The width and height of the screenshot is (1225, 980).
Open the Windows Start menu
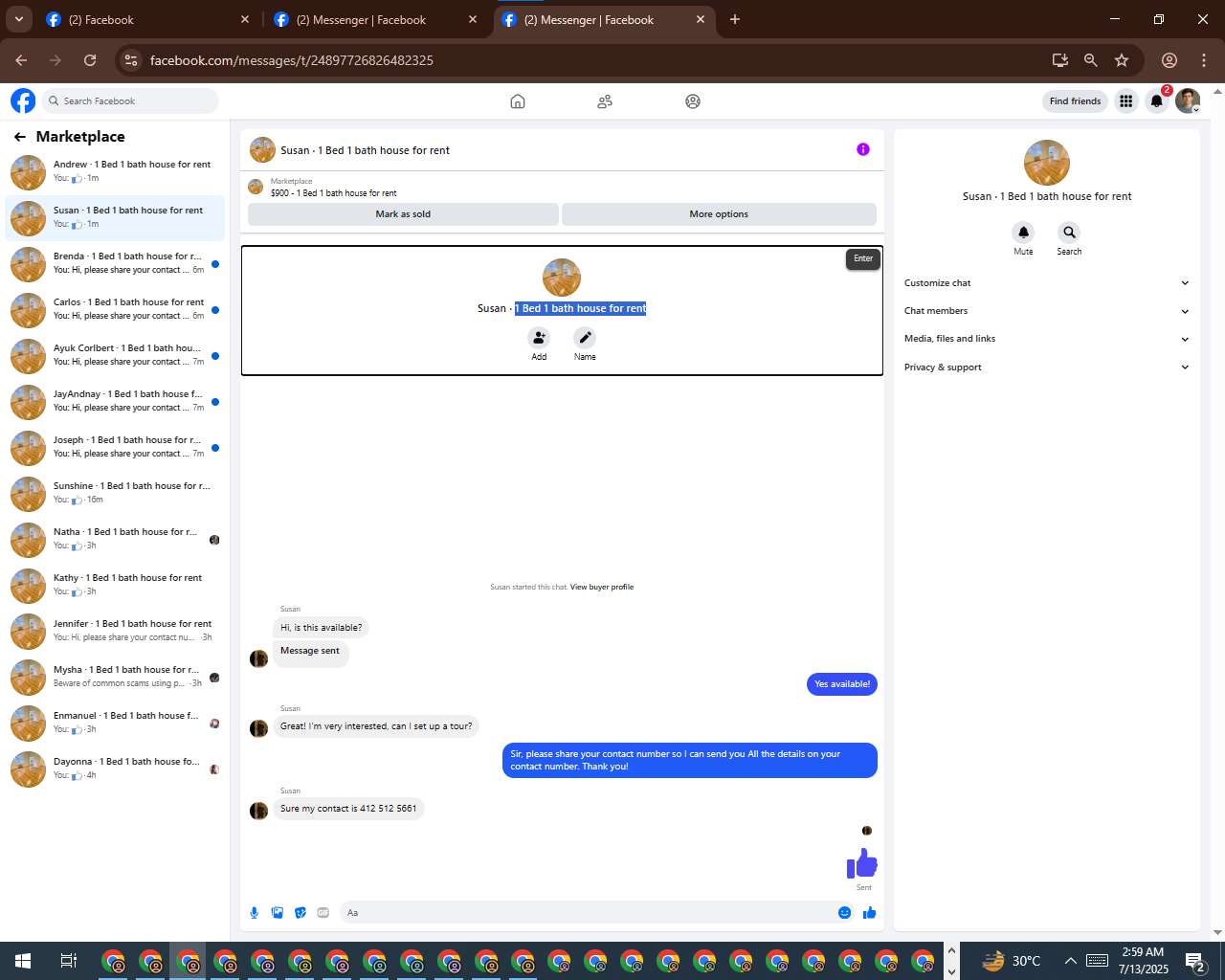point(23,961)
